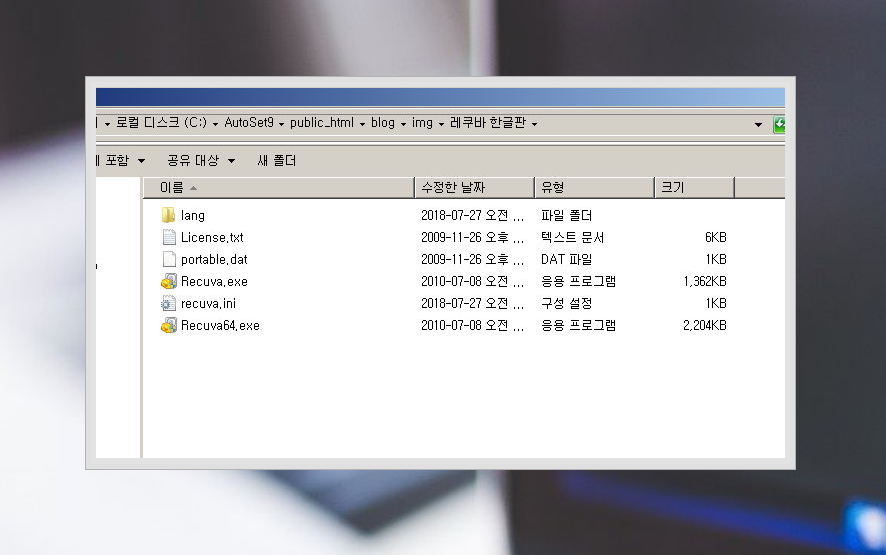The image size is (886, 555).
Task: Navigate to public_html breadcrumb
Action: pos(322,123)
